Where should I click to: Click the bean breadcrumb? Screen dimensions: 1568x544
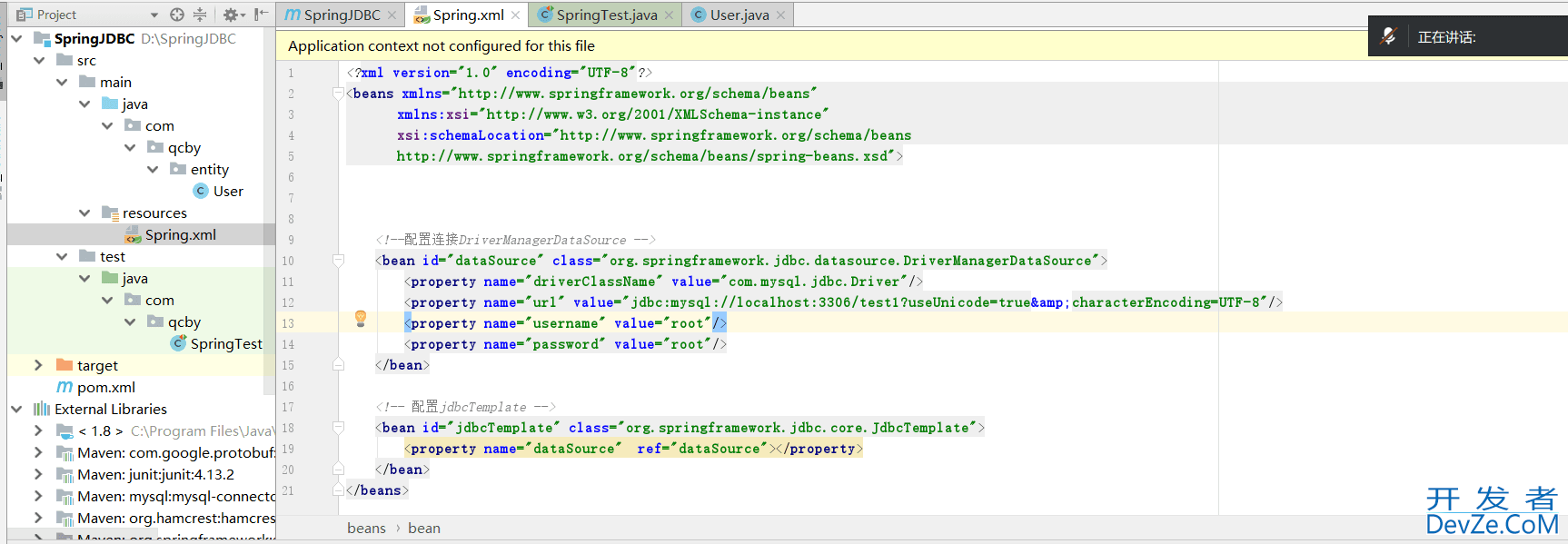pyautogui.click(x=424, y=528)
